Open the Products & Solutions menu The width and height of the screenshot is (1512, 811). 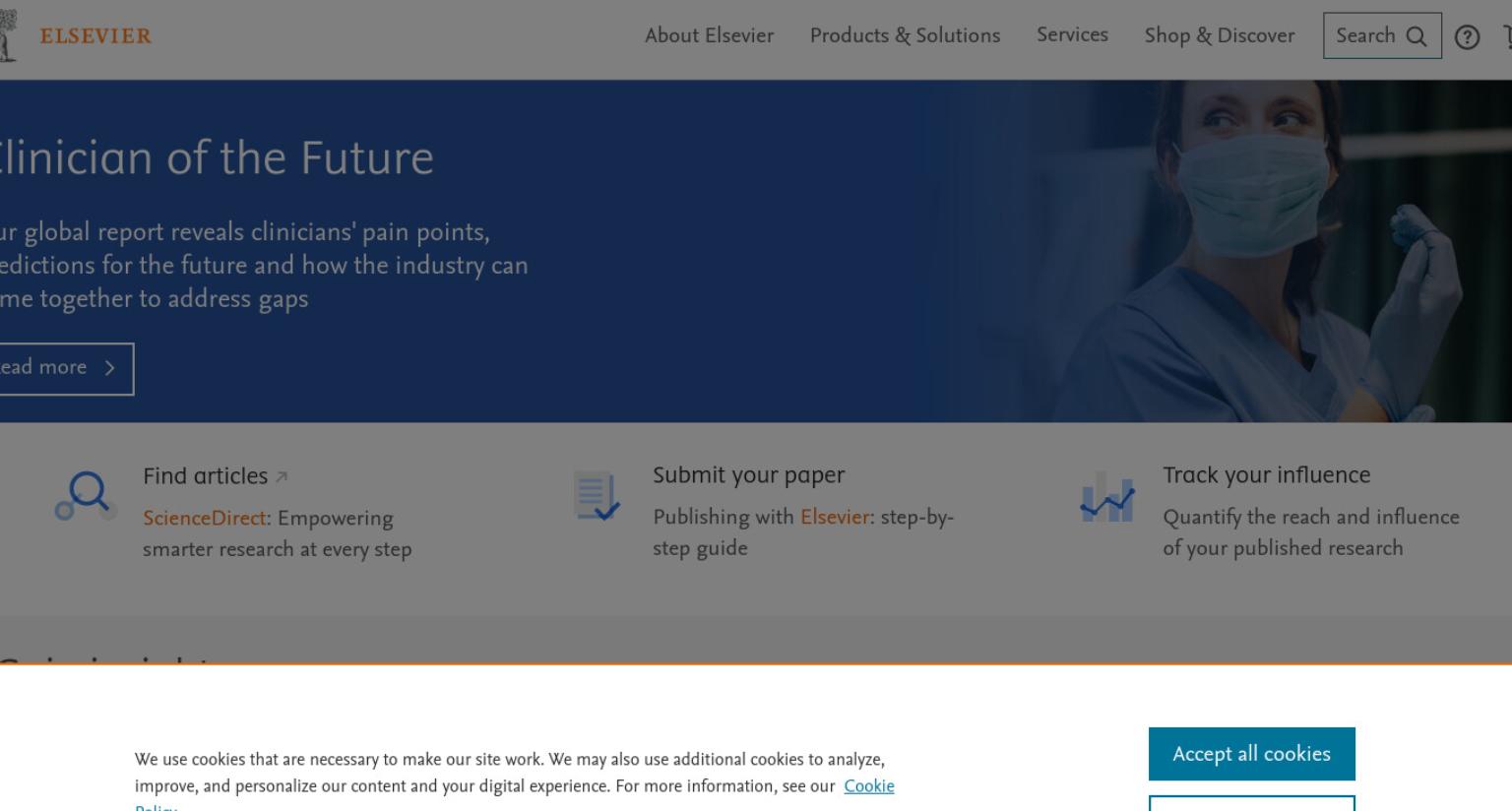tap(905, 35)
